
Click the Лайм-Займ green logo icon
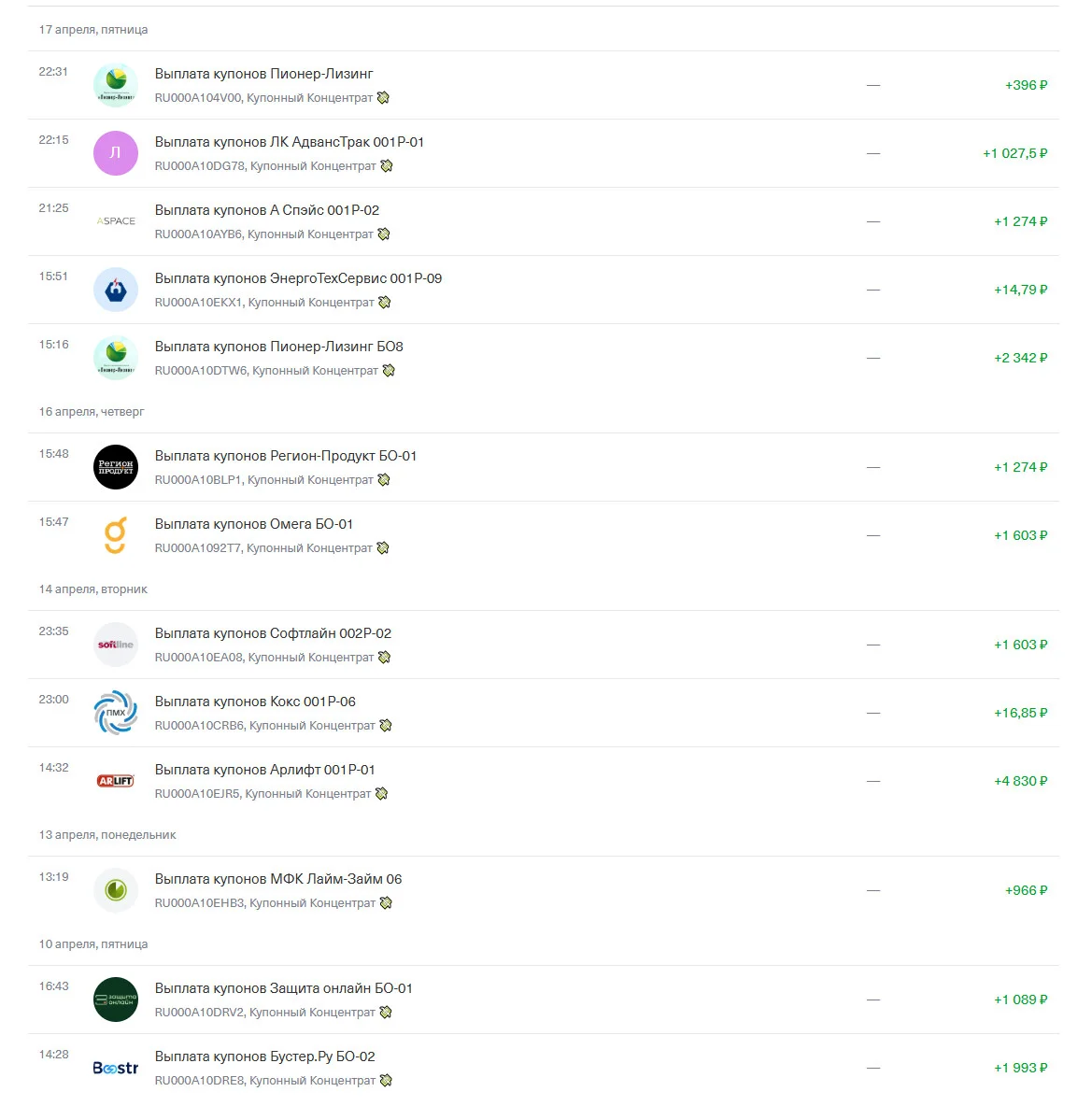pos(116,890)
